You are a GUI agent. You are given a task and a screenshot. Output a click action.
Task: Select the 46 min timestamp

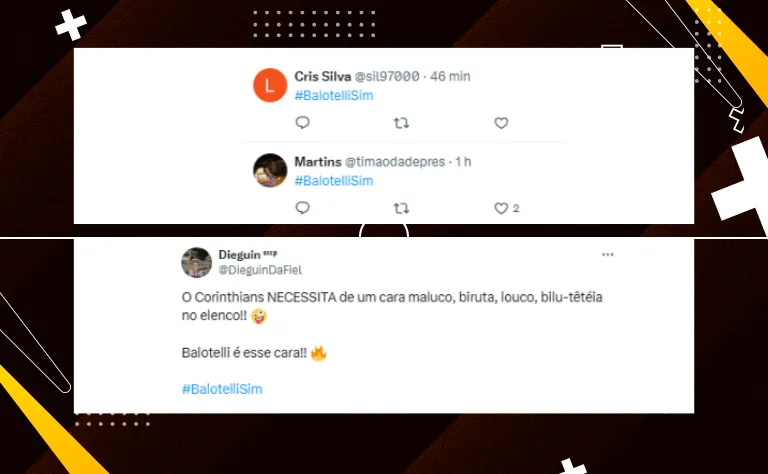(x=450, y=76)
